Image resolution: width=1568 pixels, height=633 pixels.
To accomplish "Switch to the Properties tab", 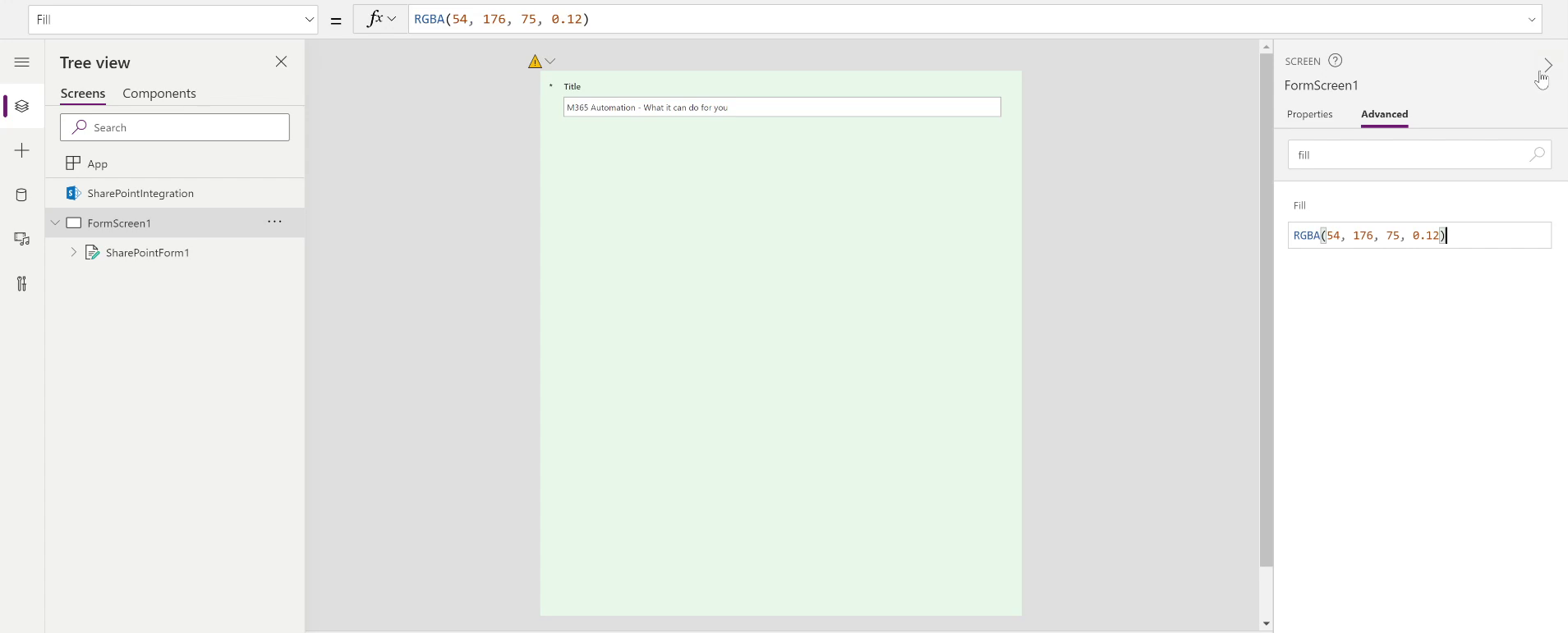I will coord(1309,114).
